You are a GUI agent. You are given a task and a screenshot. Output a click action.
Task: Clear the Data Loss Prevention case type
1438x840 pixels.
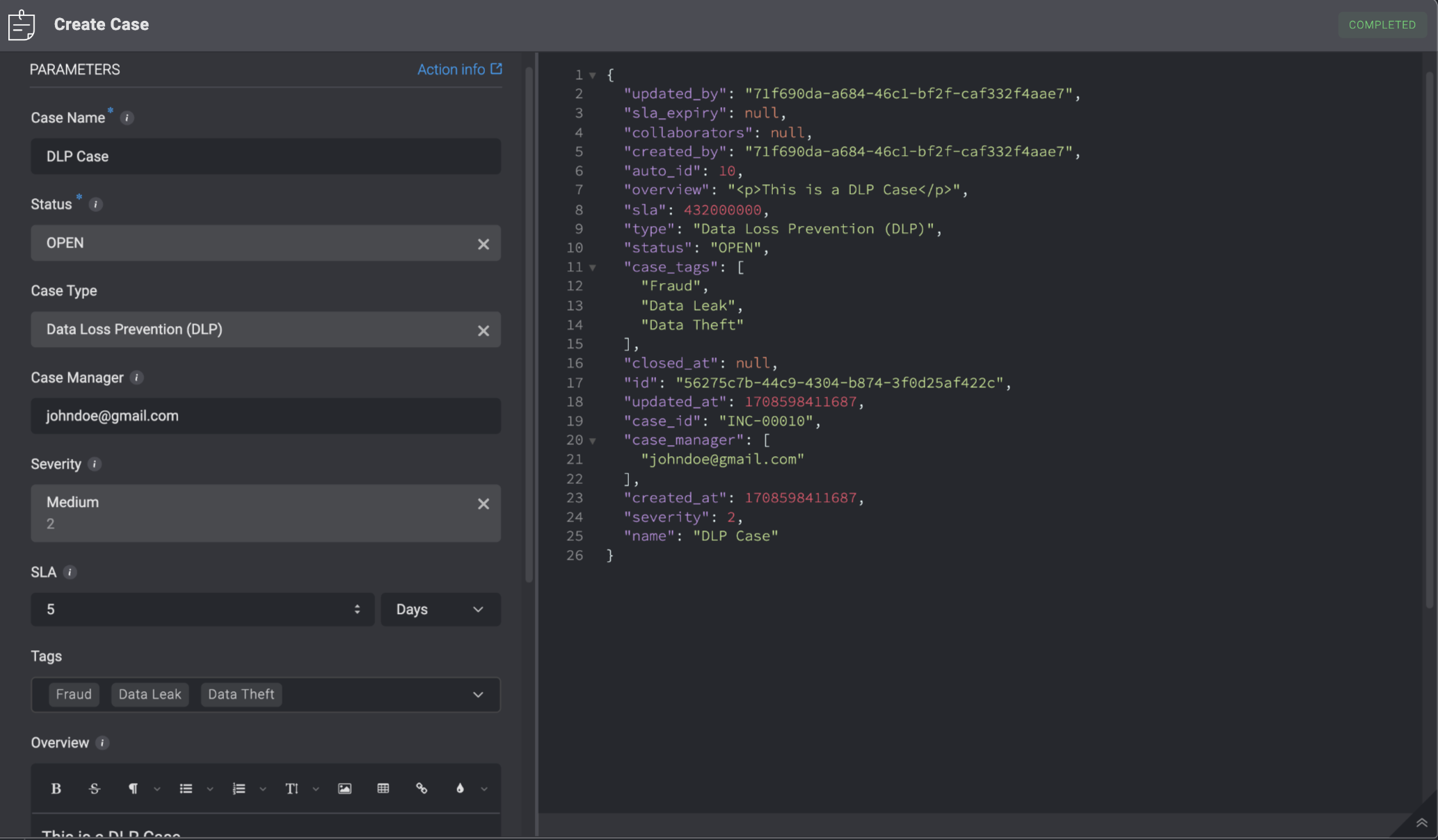coord(484,329)
